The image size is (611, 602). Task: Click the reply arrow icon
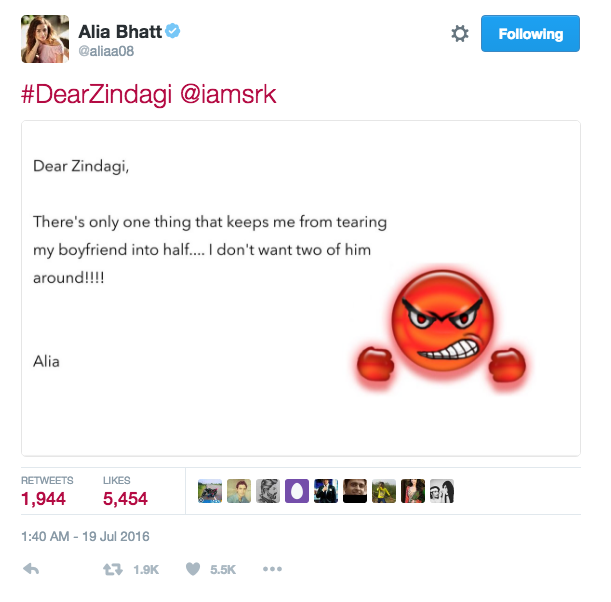click(31, 569)
